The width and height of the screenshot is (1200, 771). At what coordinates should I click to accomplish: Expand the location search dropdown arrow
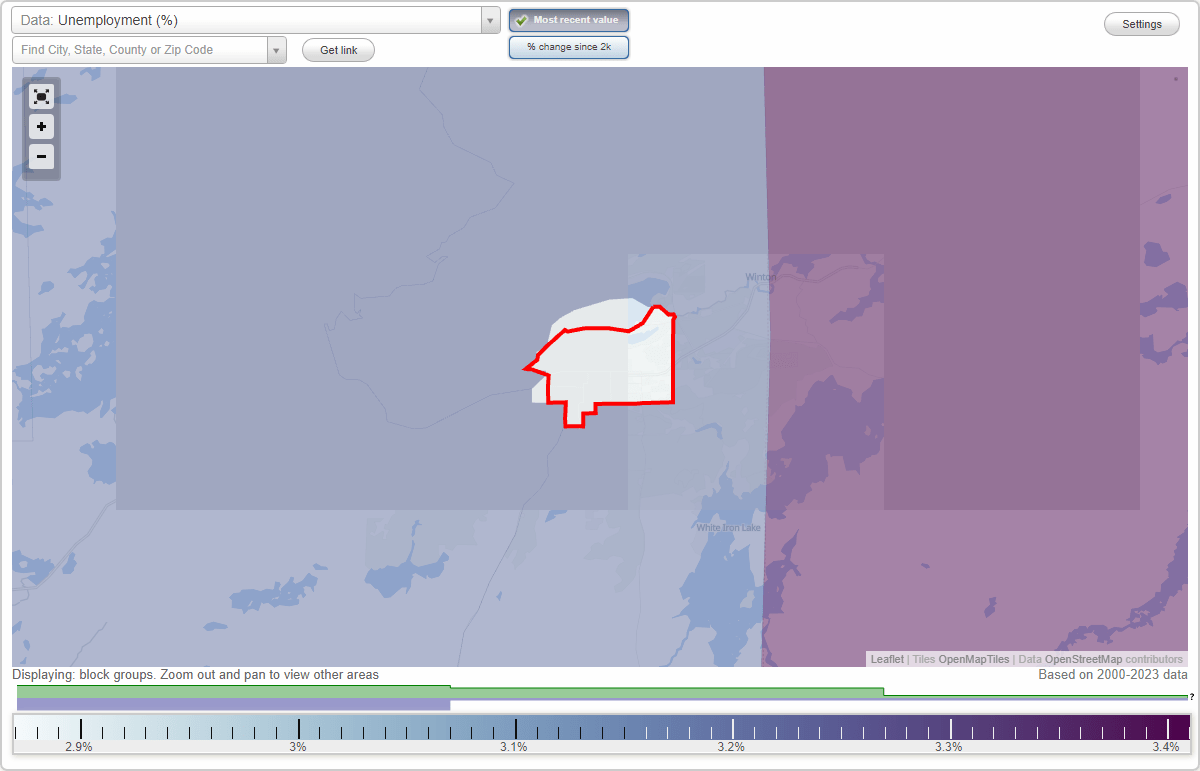276,50
